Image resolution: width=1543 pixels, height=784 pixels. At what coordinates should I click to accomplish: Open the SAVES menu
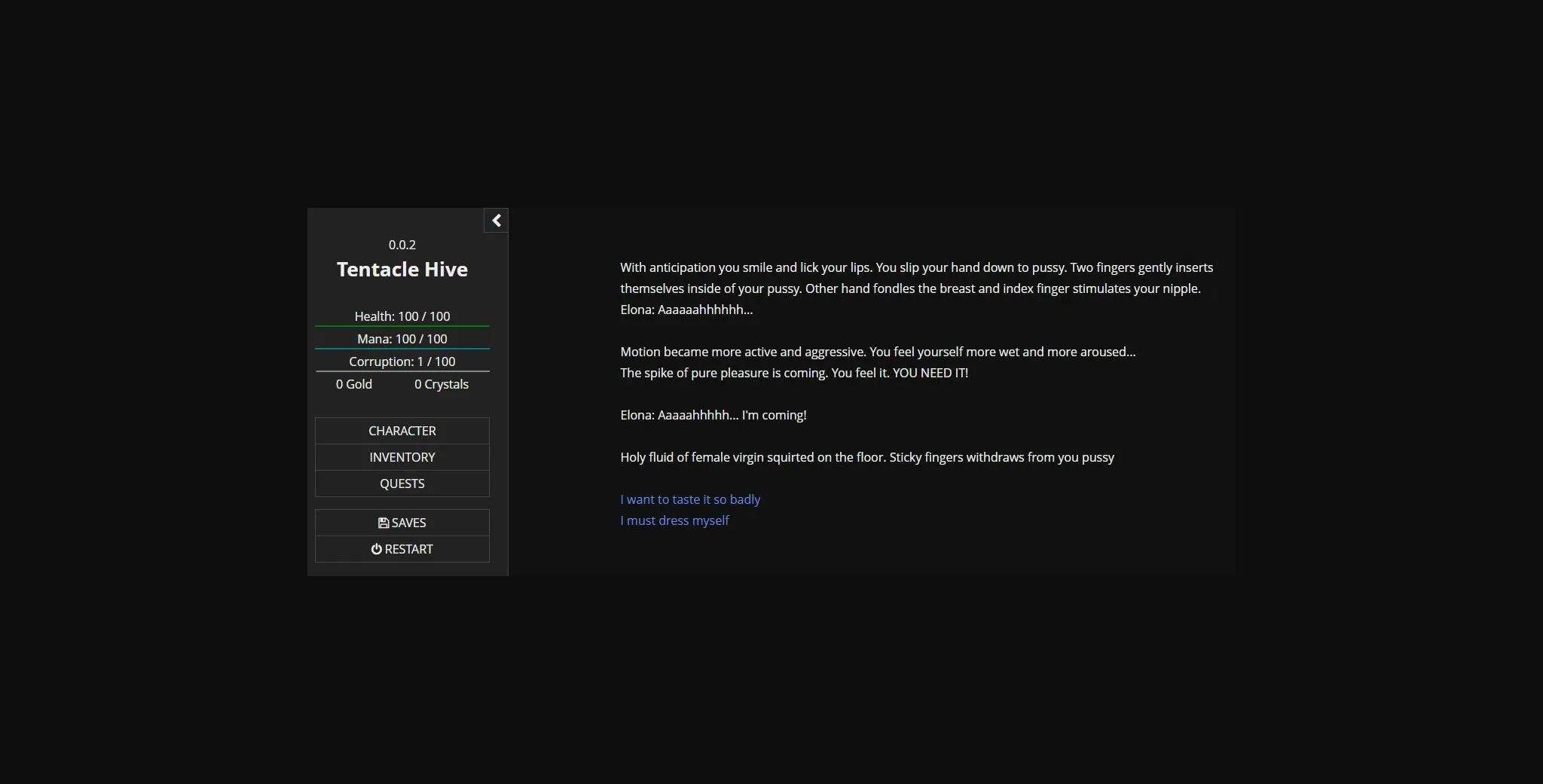pyautogui.click(x=402, y=522)
